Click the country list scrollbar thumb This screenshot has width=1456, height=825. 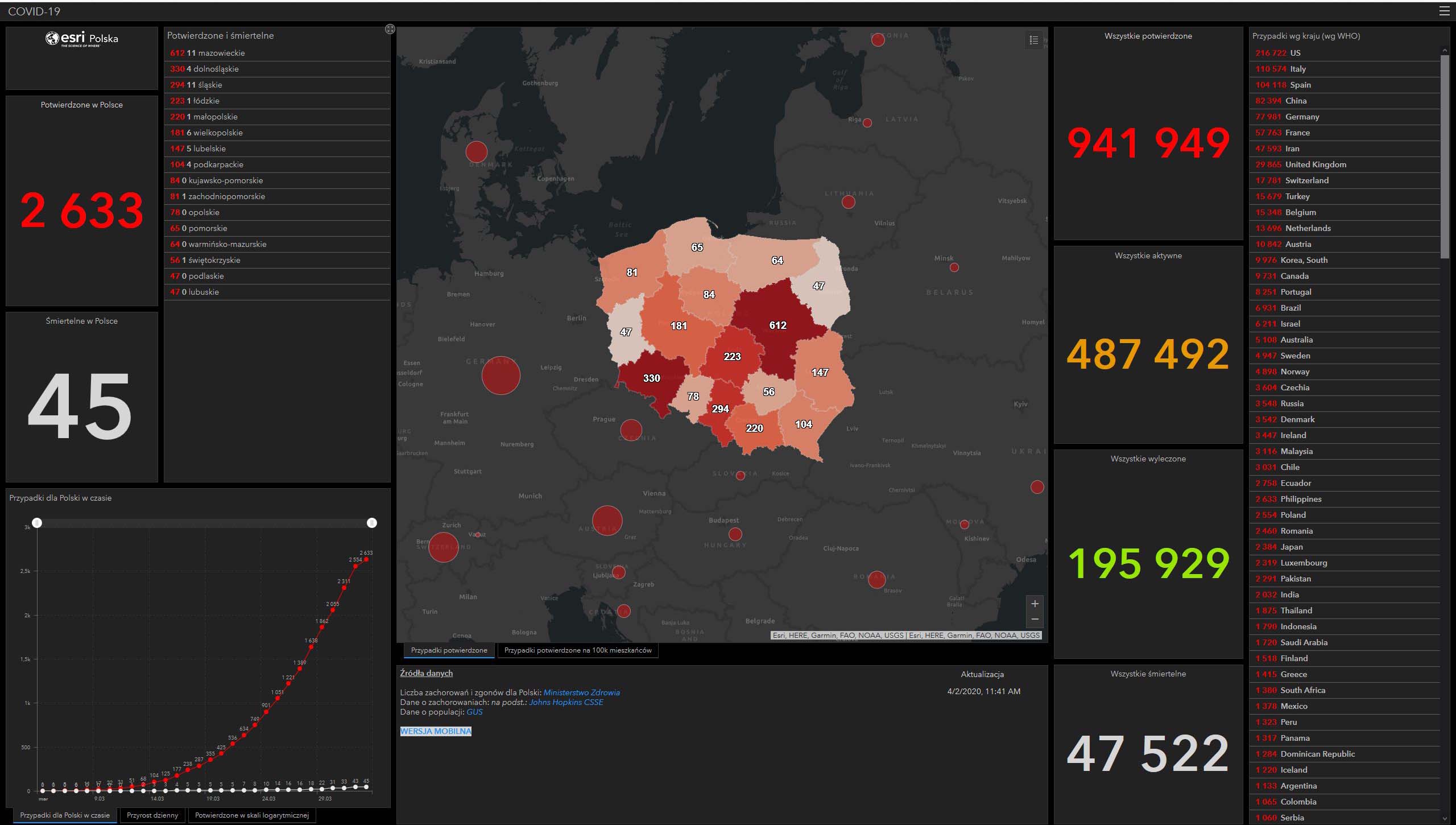[1445, 156]
